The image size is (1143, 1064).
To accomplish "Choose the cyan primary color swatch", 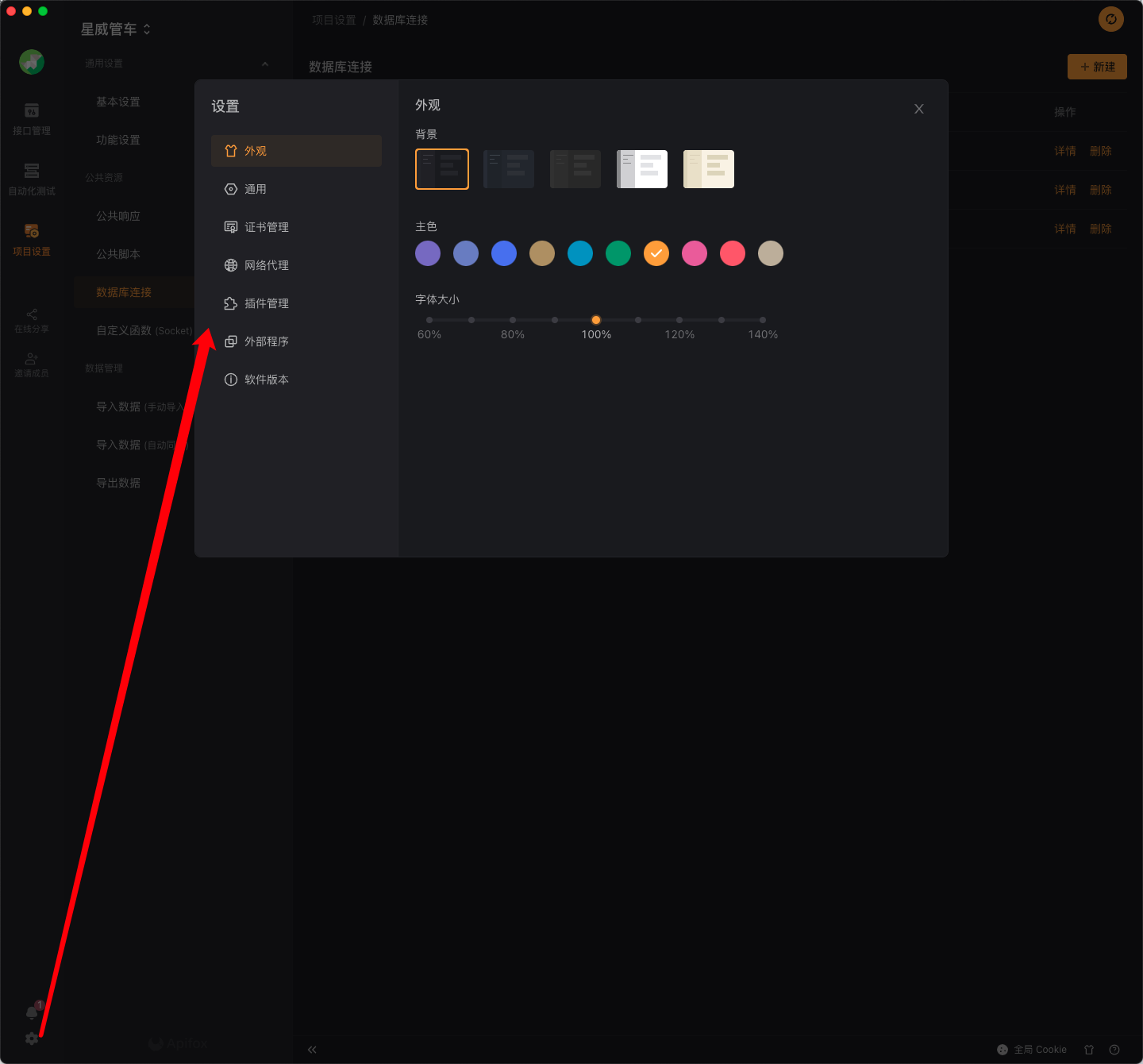I will [580, 253].
